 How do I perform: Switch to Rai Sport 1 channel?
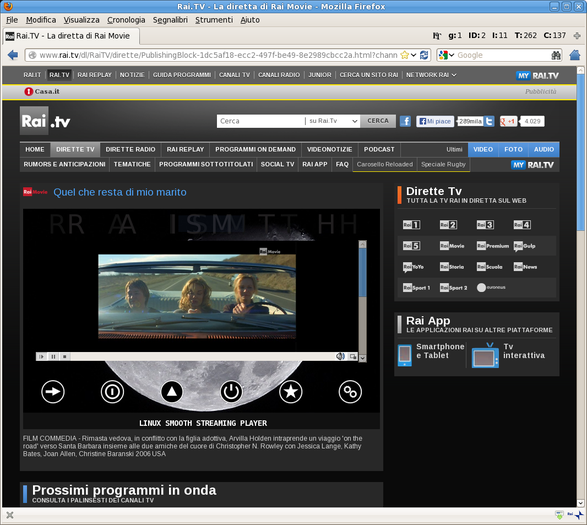point(416,288)
